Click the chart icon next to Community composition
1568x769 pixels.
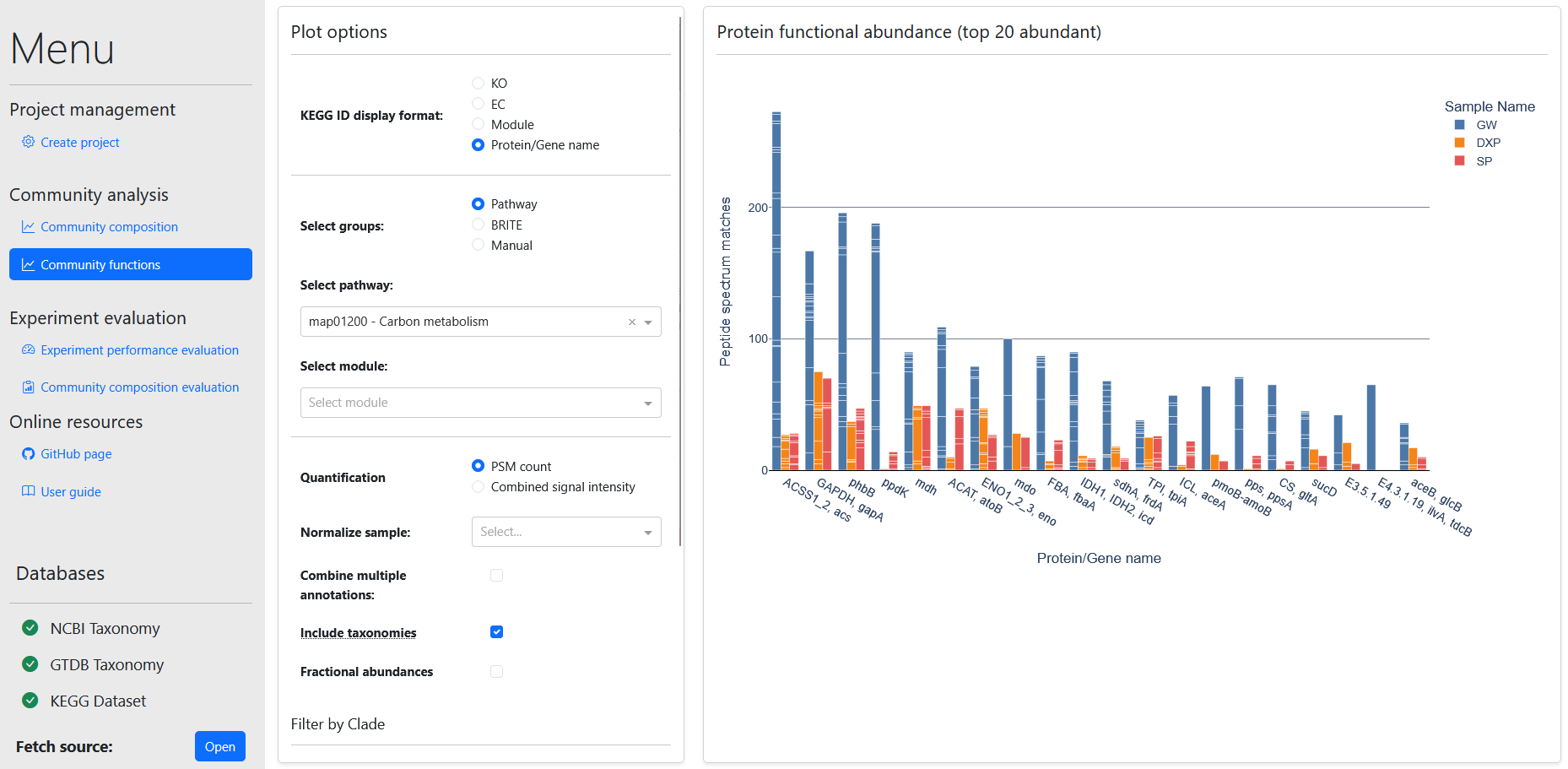pos(29,227)
